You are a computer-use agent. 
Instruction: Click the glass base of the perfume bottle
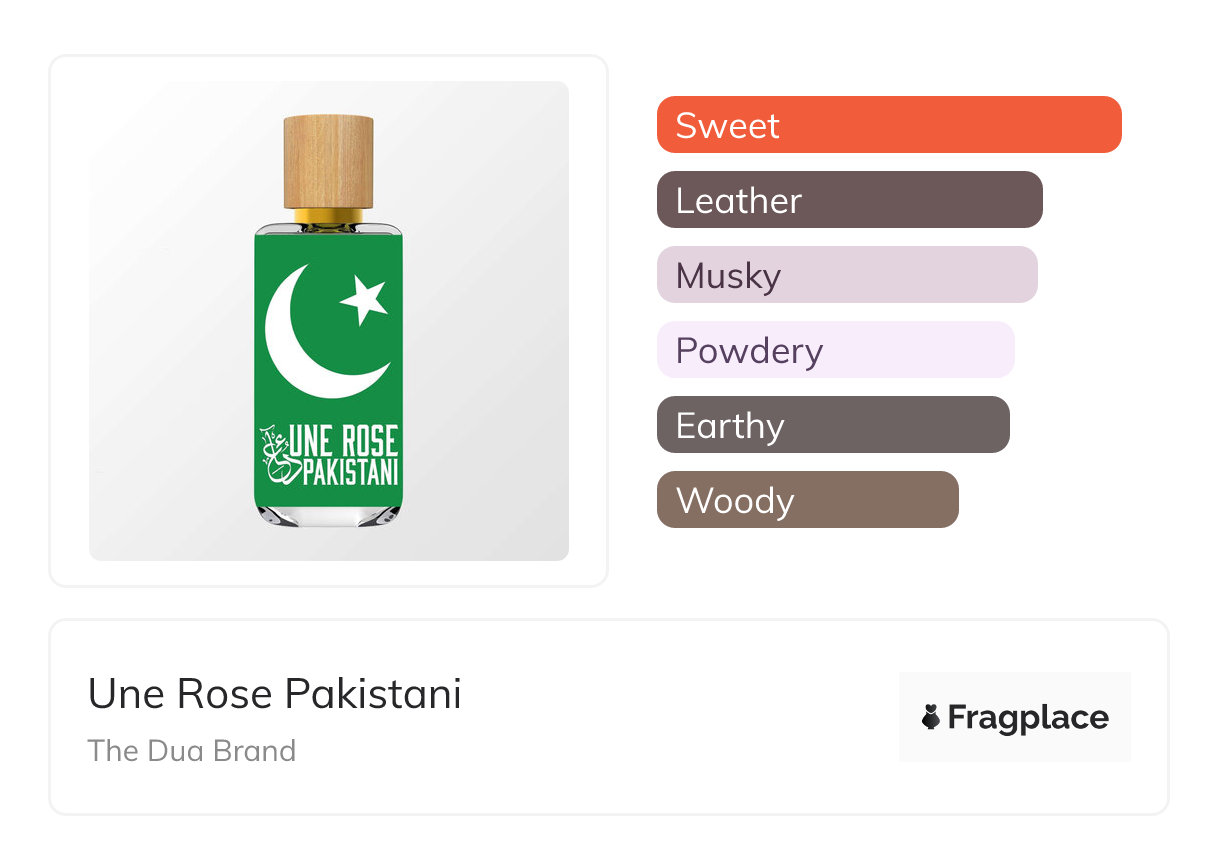pos(328,516)
